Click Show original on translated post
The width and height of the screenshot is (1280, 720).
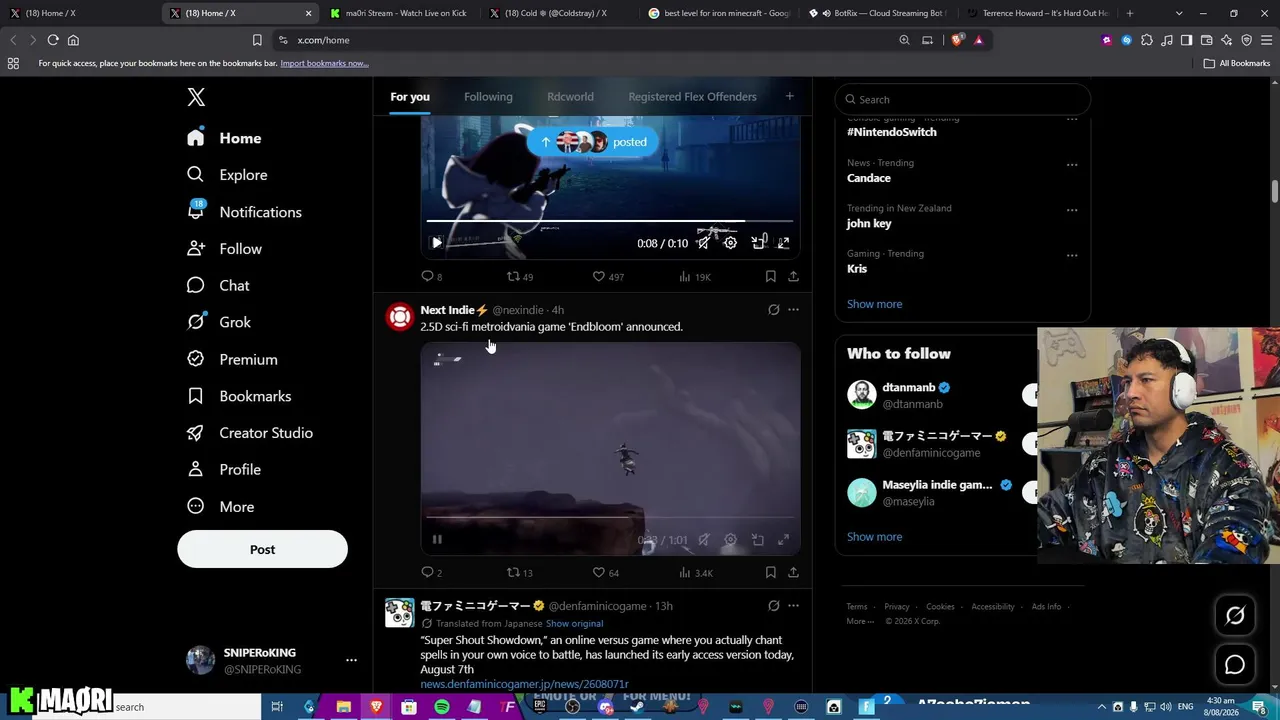574,624
